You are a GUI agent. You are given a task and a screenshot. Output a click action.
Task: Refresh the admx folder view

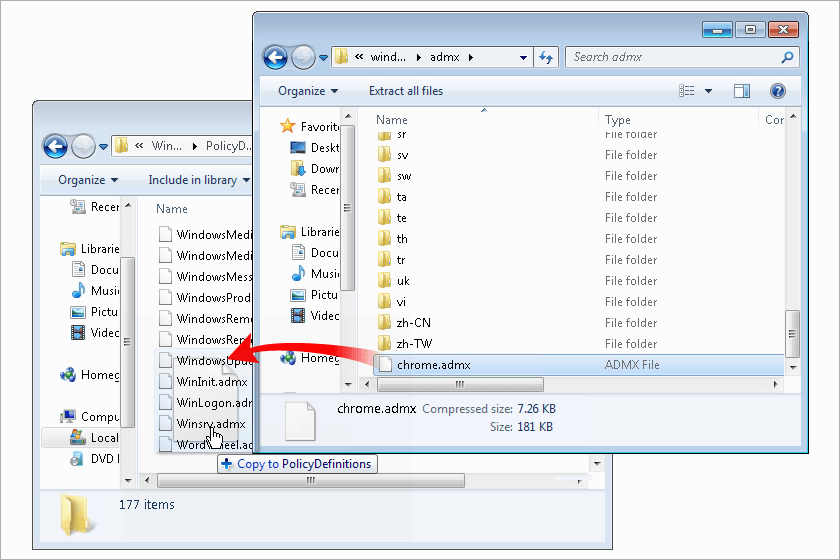coord(546,57)
